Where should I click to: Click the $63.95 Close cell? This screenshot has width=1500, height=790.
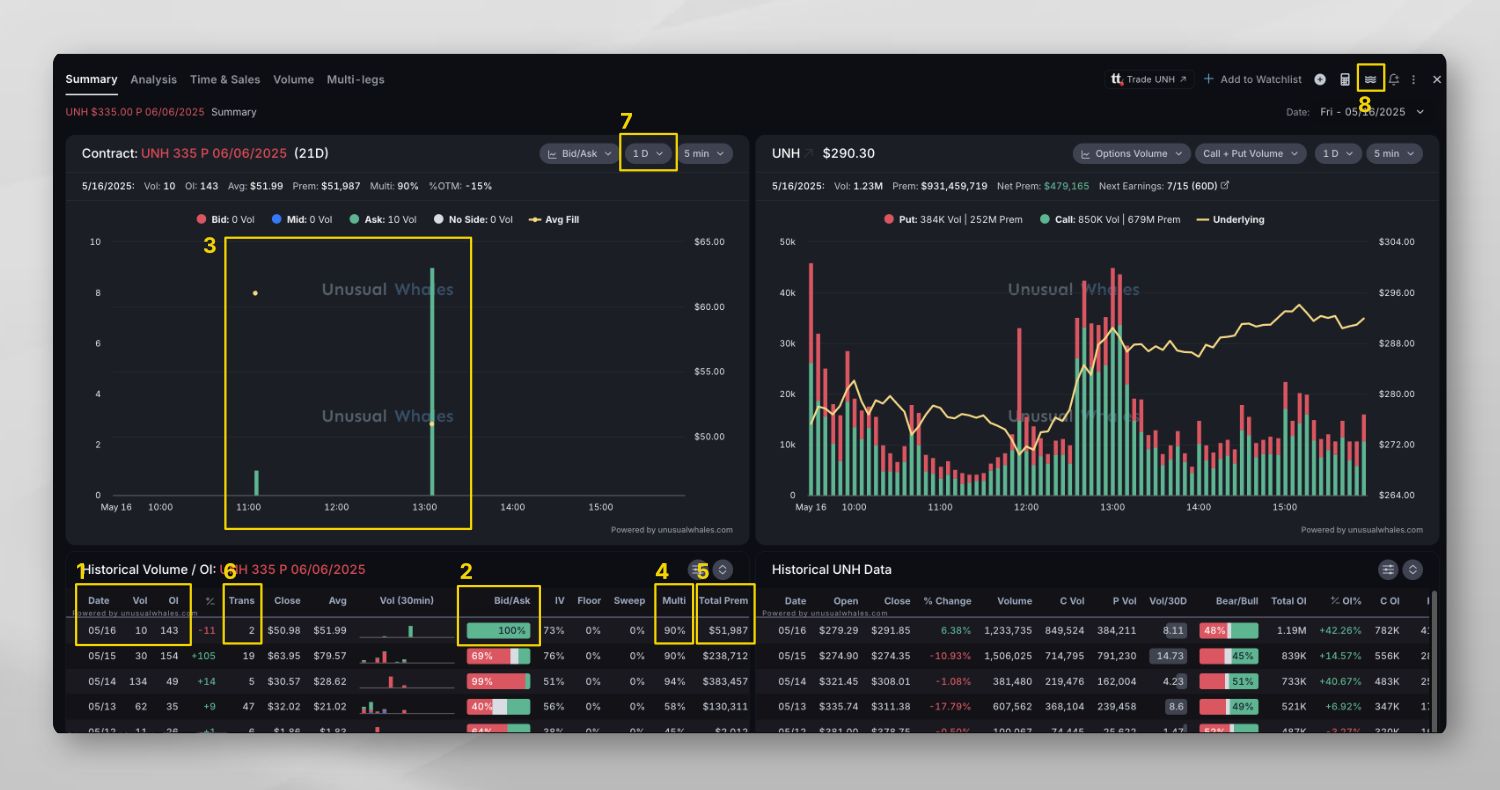click(284, 656)
